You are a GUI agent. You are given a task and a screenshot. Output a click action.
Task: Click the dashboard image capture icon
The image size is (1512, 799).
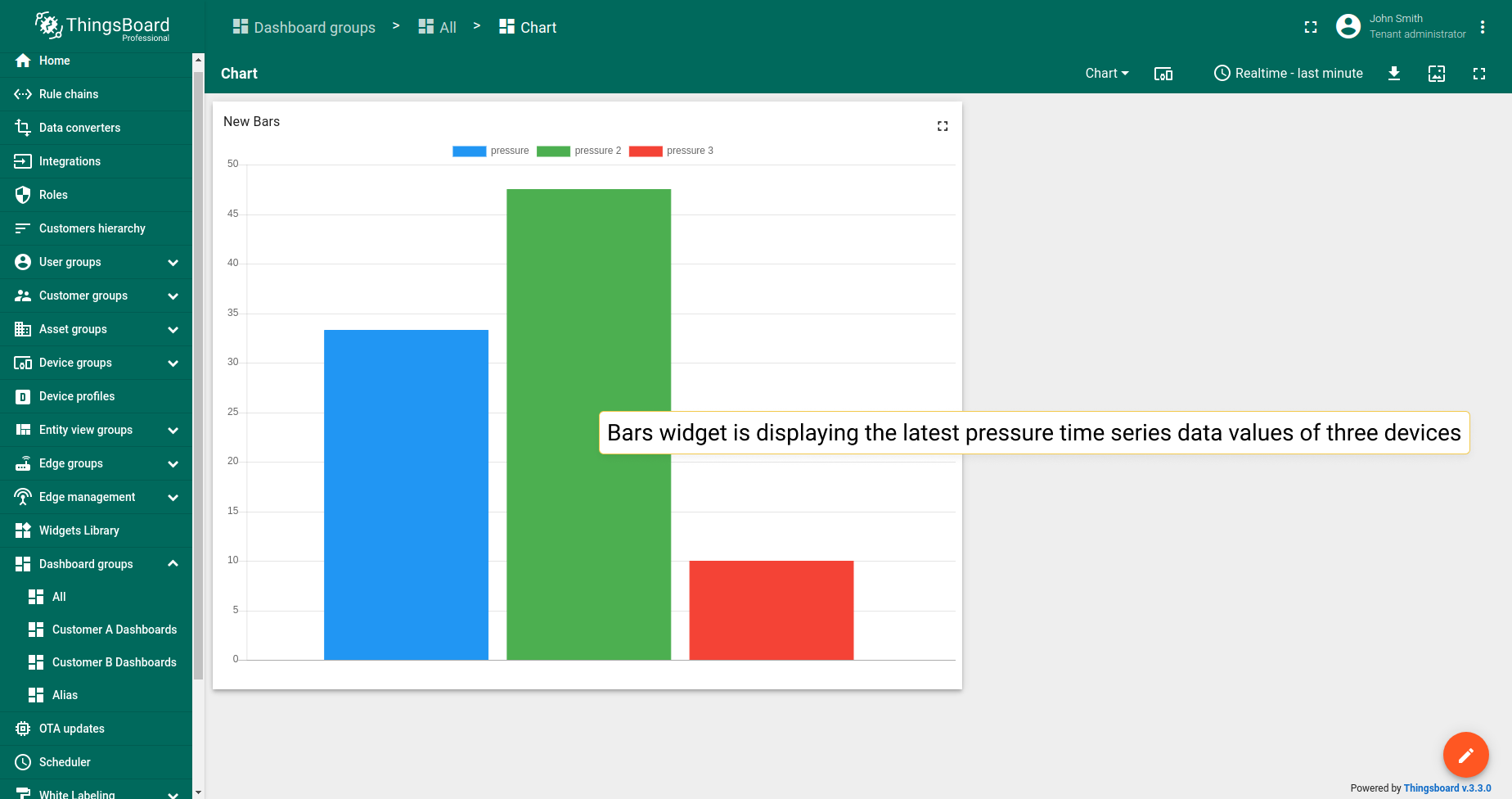[x=1437, y=74]
